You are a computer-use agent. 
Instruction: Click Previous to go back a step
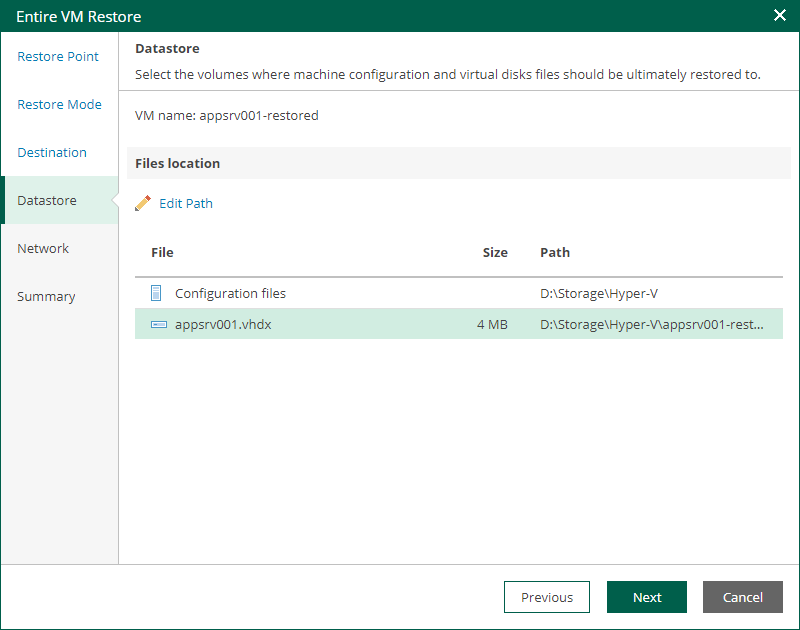click(546, 597)
